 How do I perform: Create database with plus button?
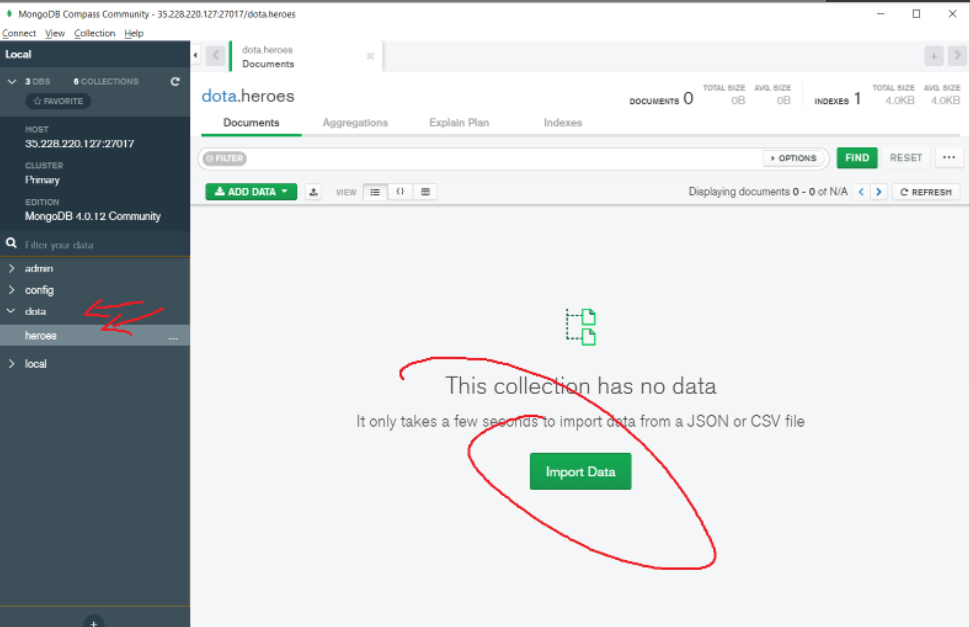(x=93, y=623)
